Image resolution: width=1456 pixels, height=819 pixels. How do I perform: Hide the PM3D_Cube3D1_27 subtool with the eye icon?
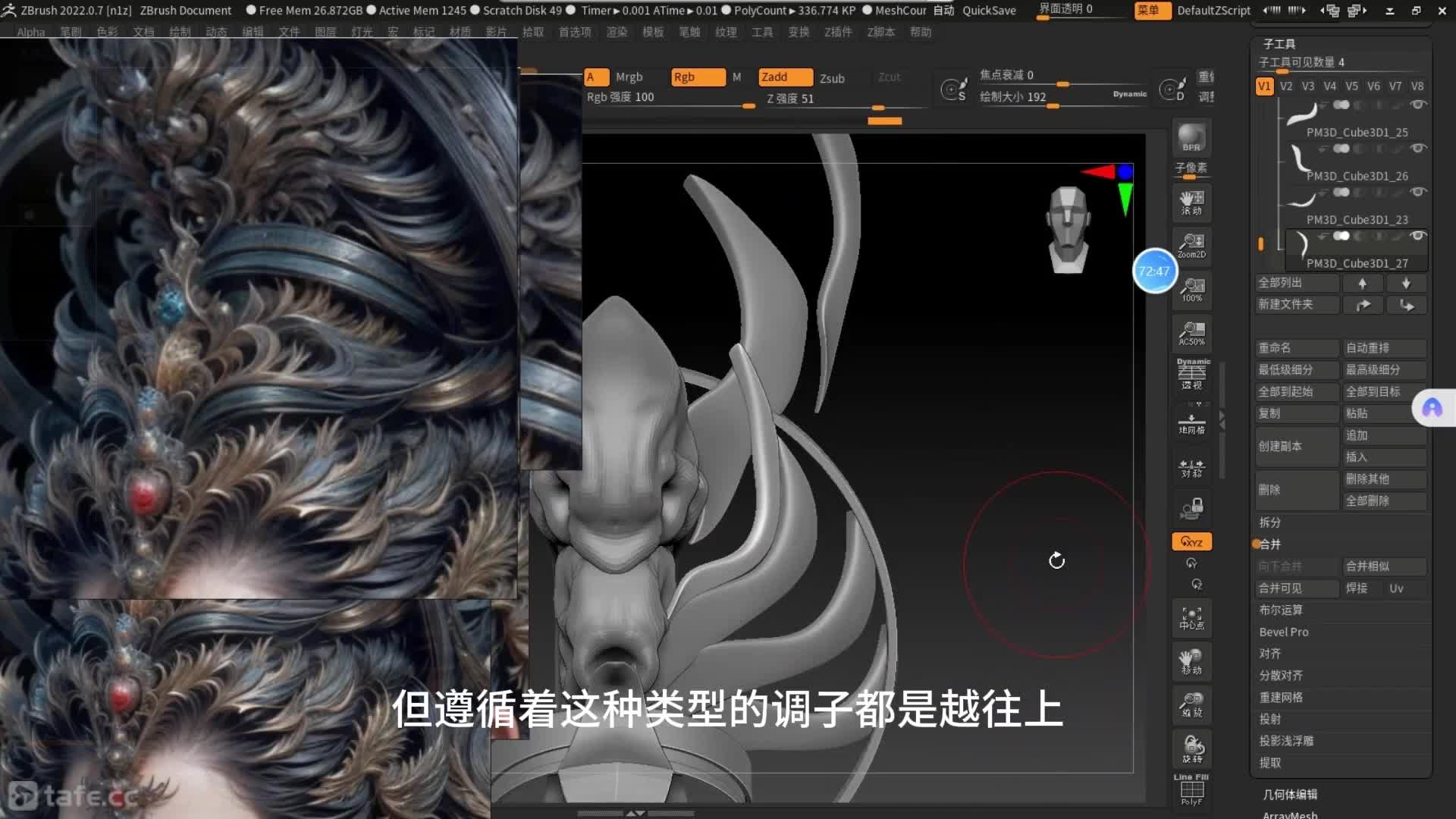pos(1417,236)
